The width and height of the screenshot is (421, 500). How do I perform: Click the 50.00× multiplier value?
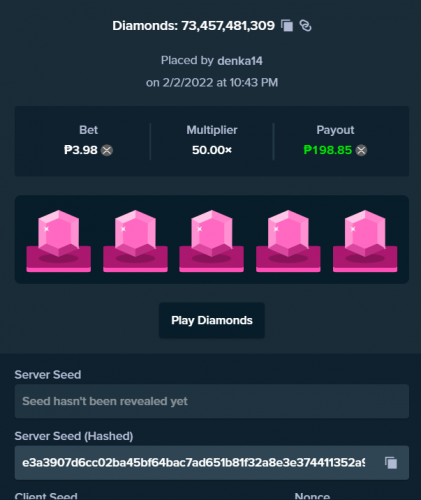tap(212, 150)
